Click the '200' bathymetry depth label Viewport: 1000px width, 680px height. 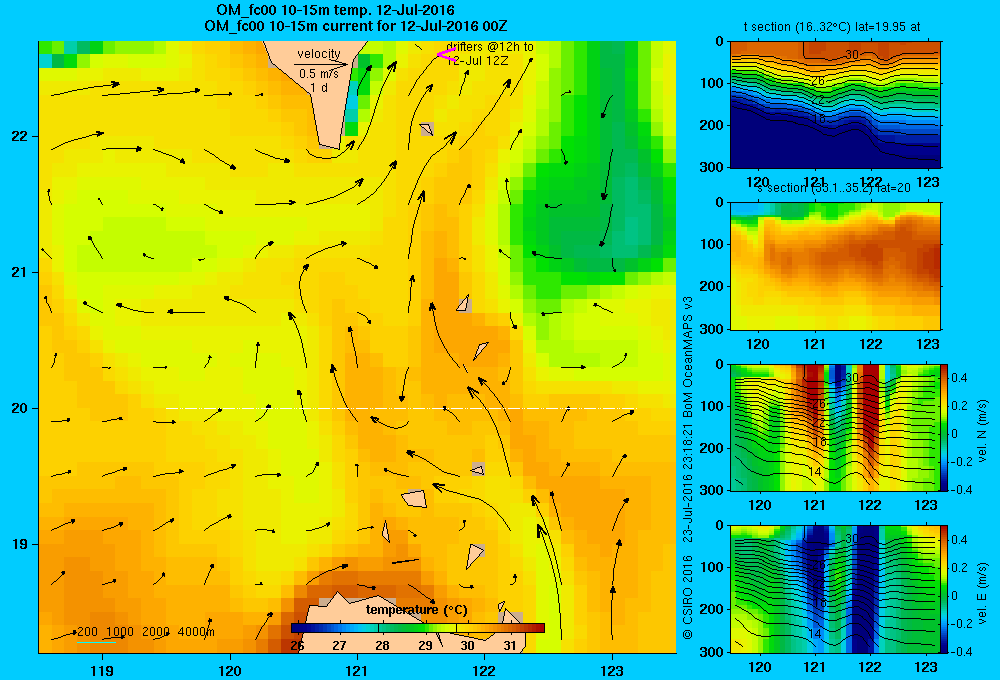[x=87, y=632]
